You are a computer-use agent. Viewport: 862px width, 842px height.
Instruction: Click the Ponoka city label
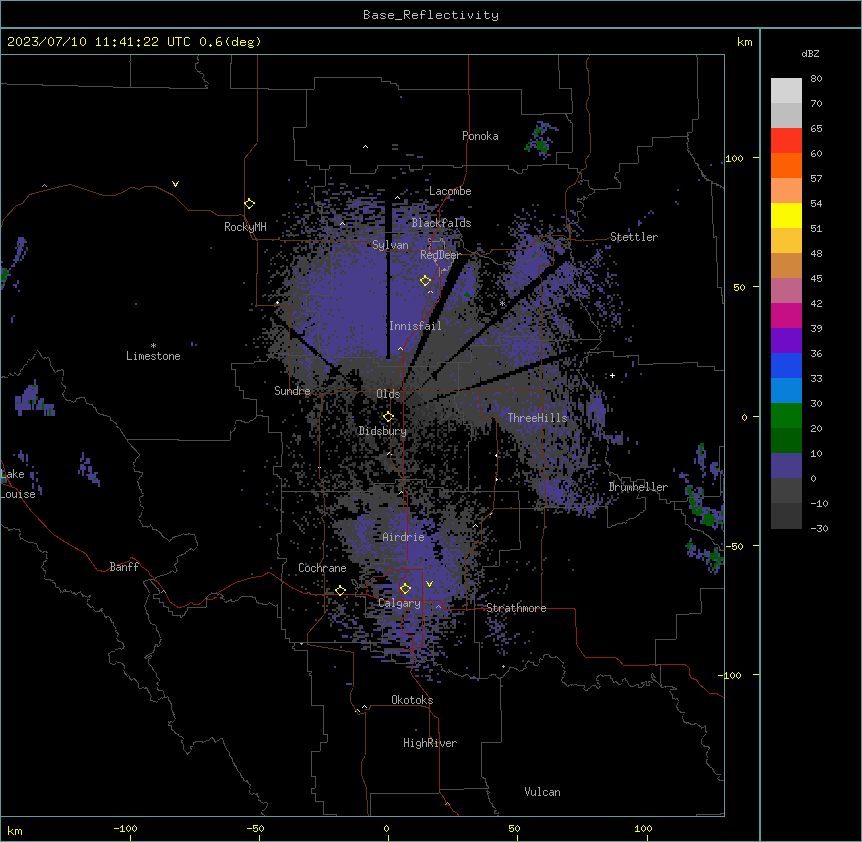pos(480,136)
